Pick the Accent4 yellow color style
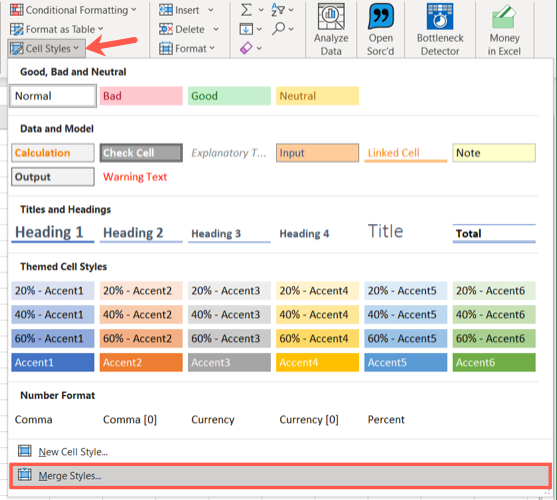The image size is (557, 500). point(317,362)
